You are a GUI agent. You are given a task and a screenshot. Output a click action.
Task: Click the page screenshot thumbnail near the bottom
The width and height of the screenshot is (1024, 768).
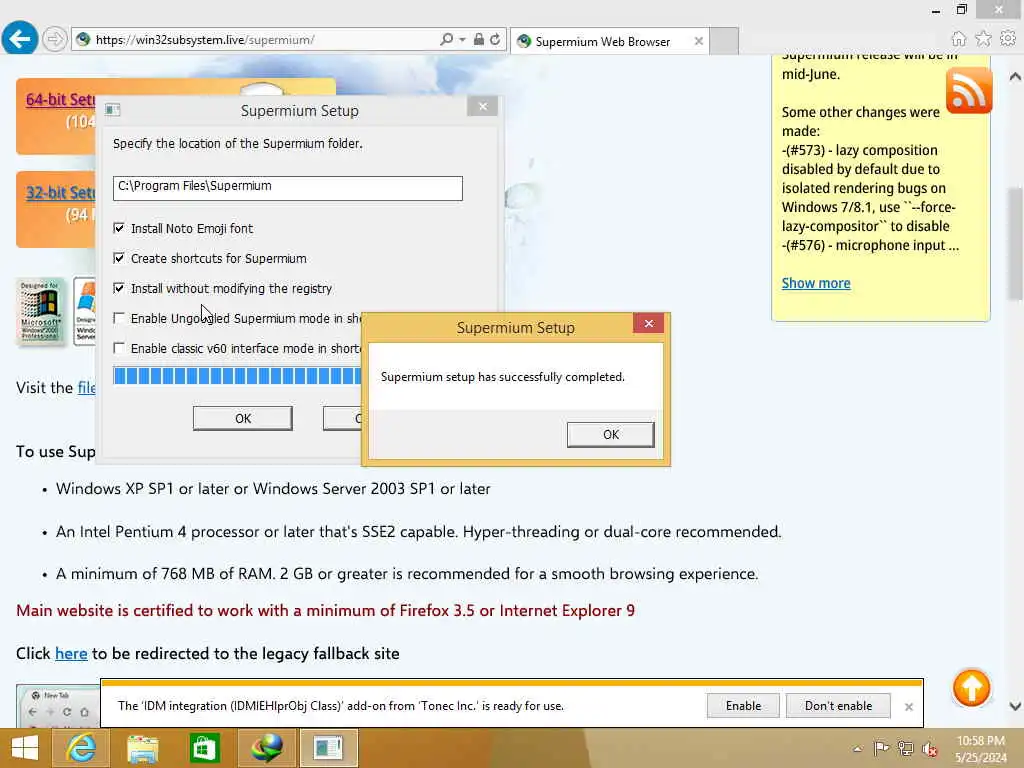coord(58,705)
